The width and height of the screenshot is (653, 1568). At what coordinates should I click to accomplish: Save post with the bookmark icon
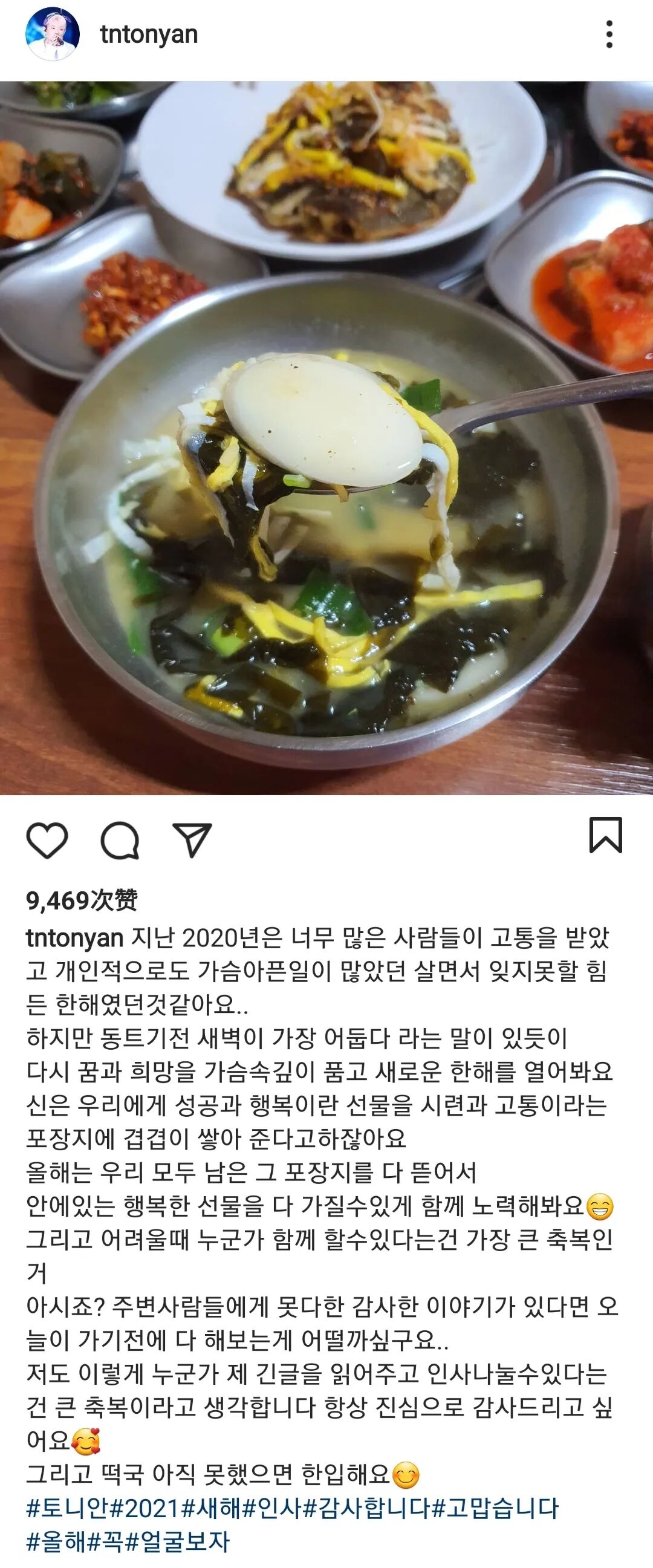(x=605, y=835)
